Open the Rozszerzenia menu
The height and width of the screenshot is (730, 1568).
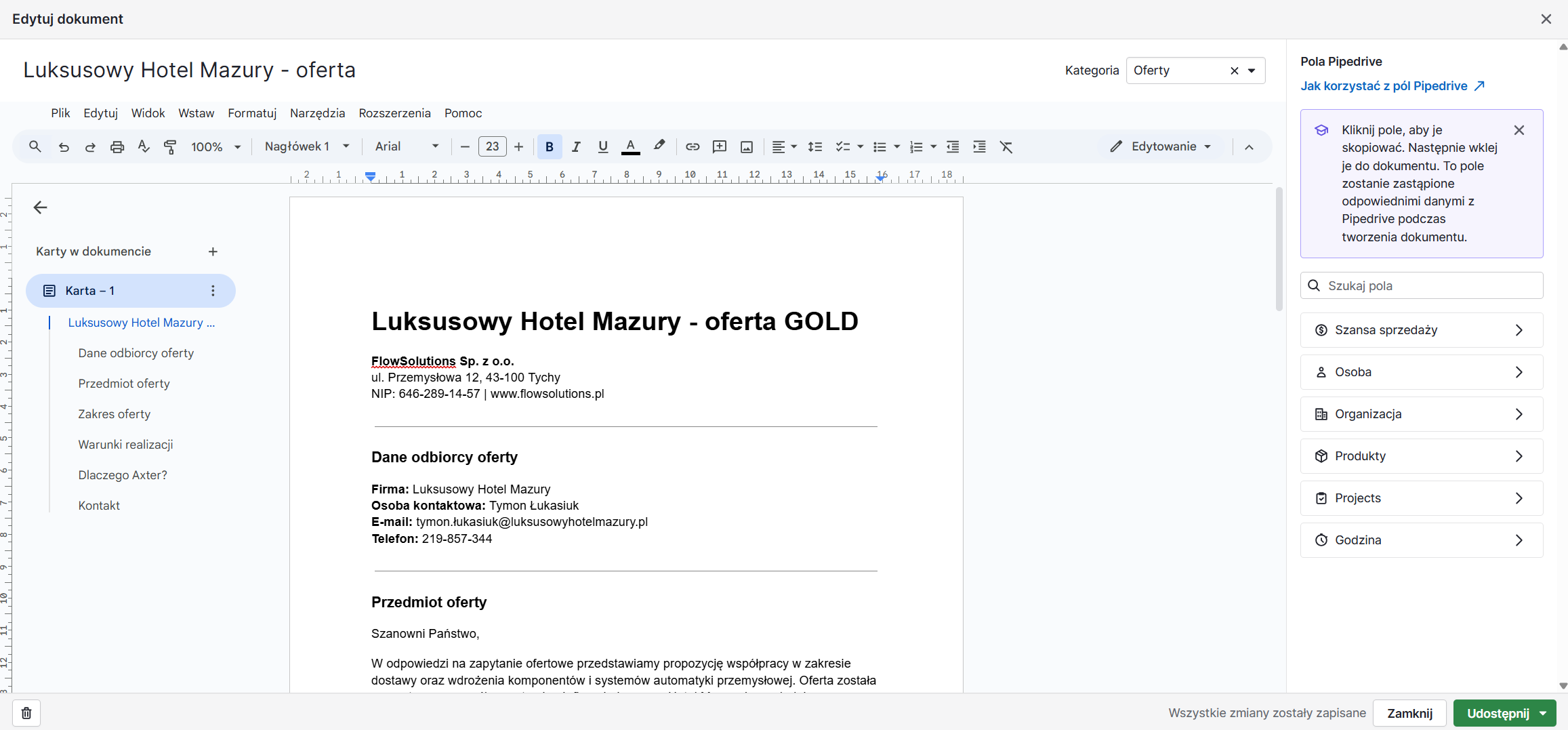pyautogui.click(x=395, y=113)
